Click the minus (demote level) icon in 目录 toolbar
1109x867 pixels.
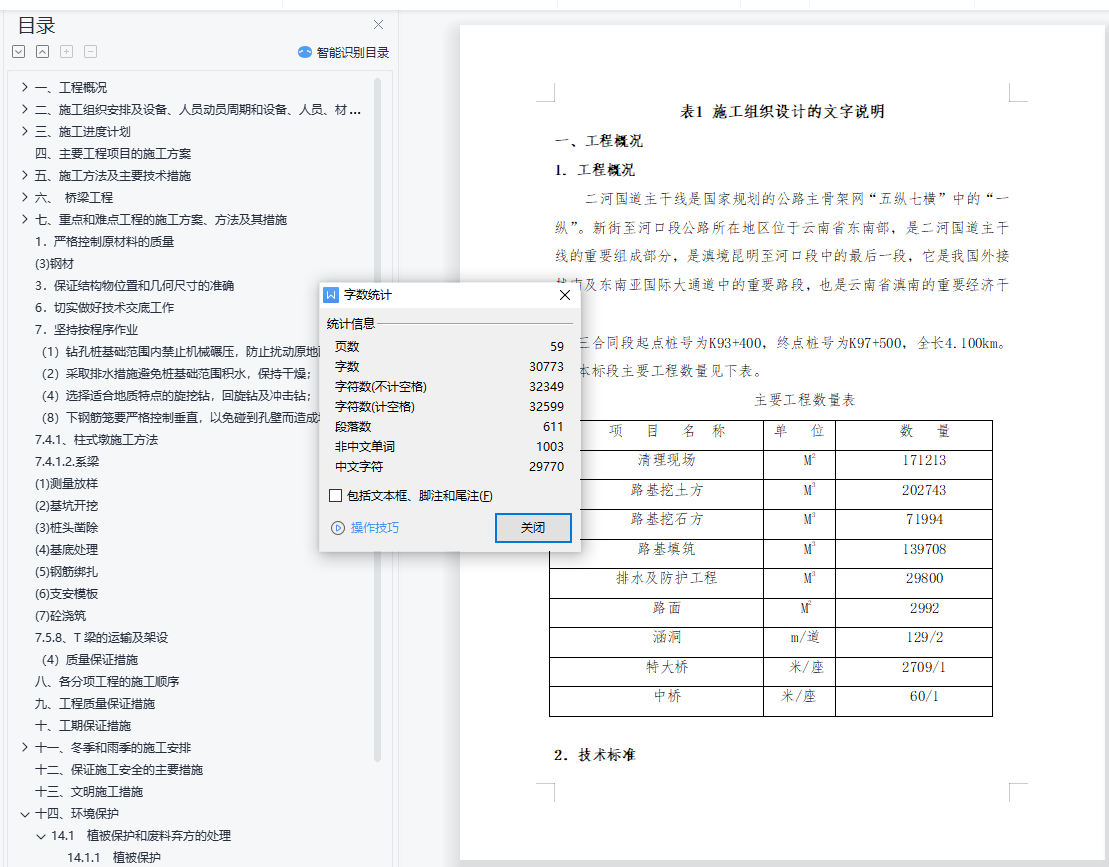(x=90, y=52)
